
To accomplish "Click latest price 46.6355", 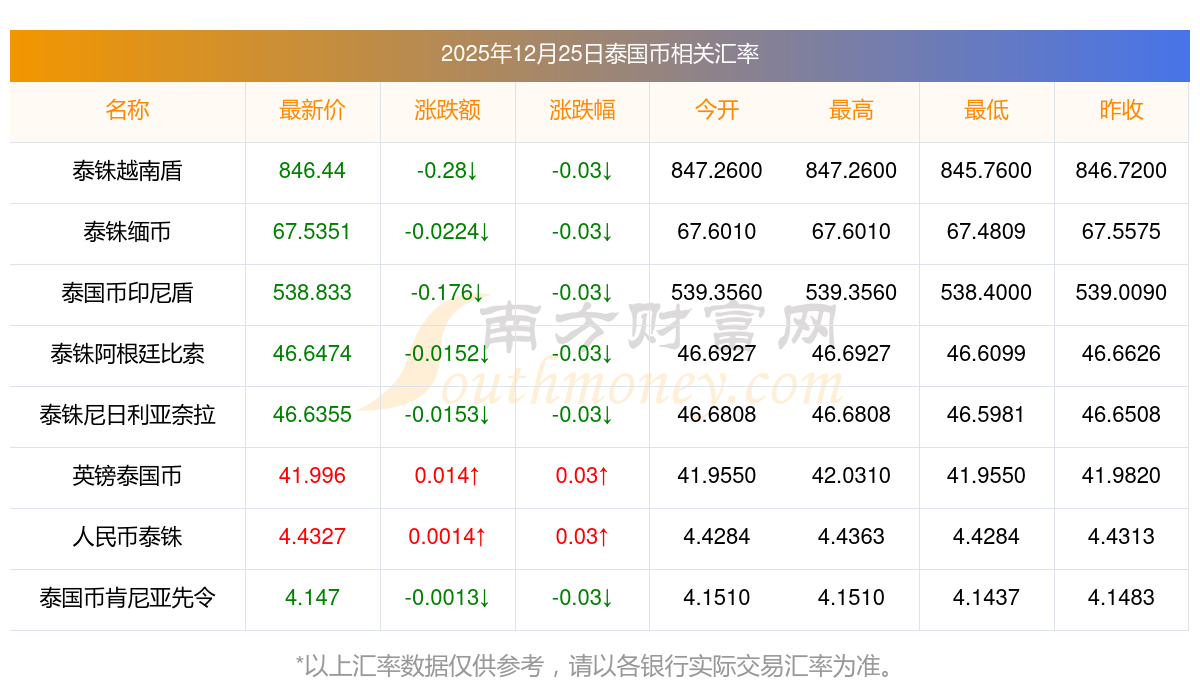I will pyautogui.click(x=312, y=415).
